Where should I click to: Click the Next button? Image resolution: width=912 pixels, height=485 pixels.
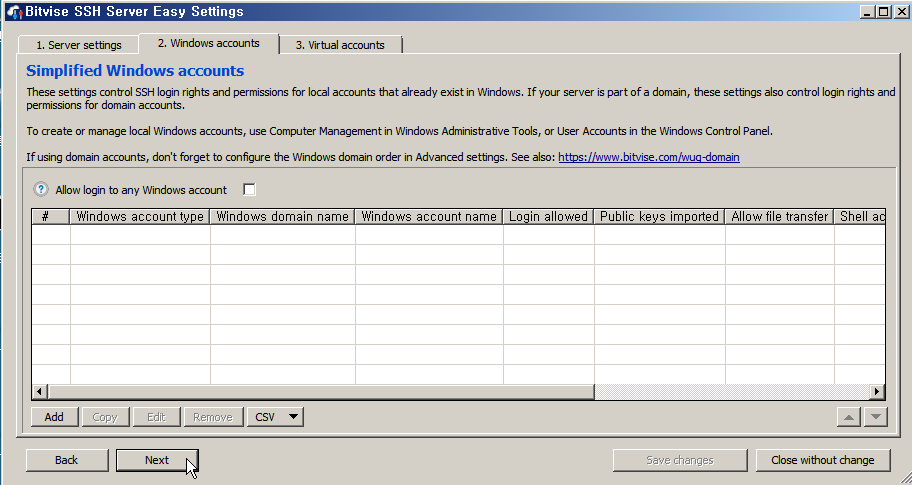(x=157, y=460)
